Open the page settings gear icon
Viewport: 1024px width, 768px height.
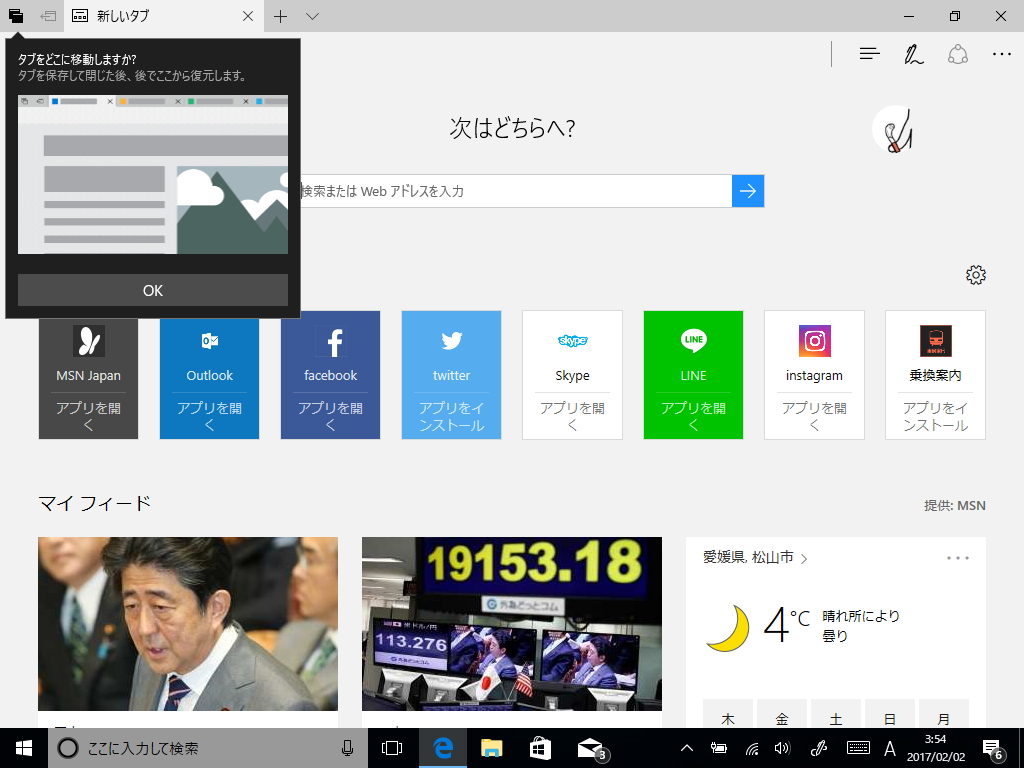pyautogui.click(x=976, y=275)
